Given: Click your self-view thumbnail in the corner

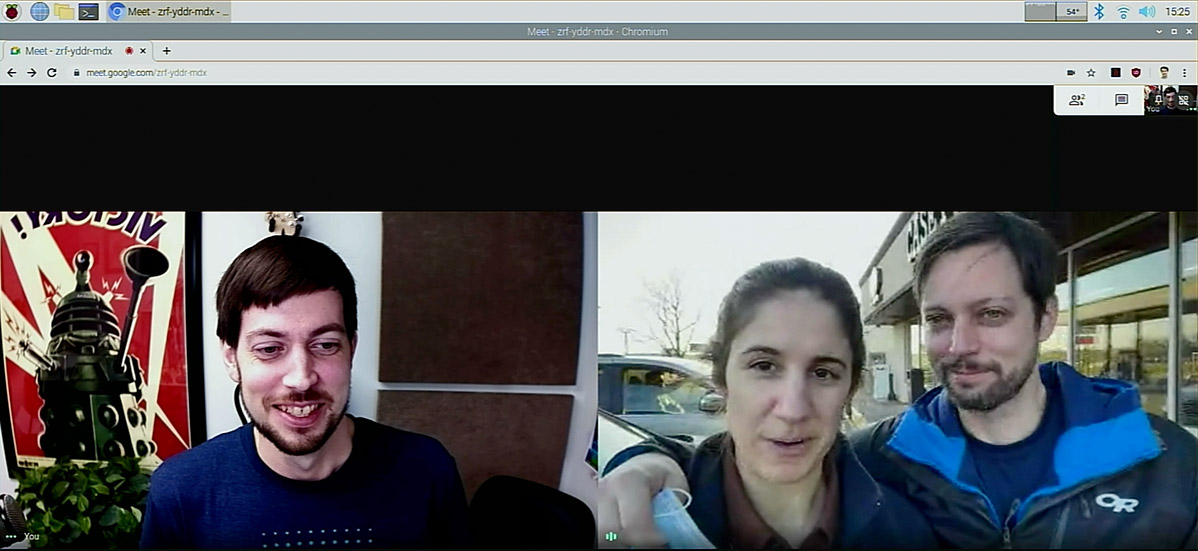Looking at the screenshot, I should coord(1170,100).
